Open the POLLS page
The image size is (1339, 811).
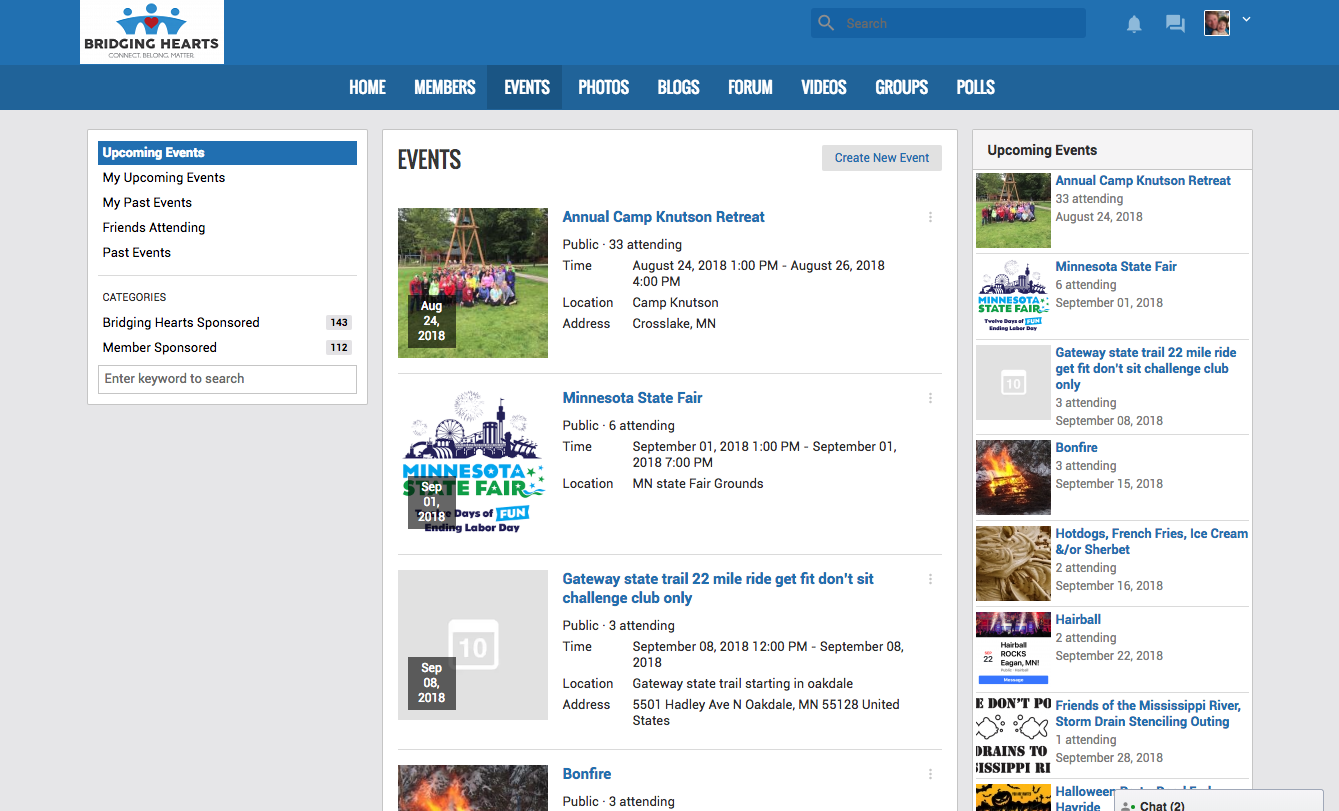pyautogui.click(x=975, y=88)
